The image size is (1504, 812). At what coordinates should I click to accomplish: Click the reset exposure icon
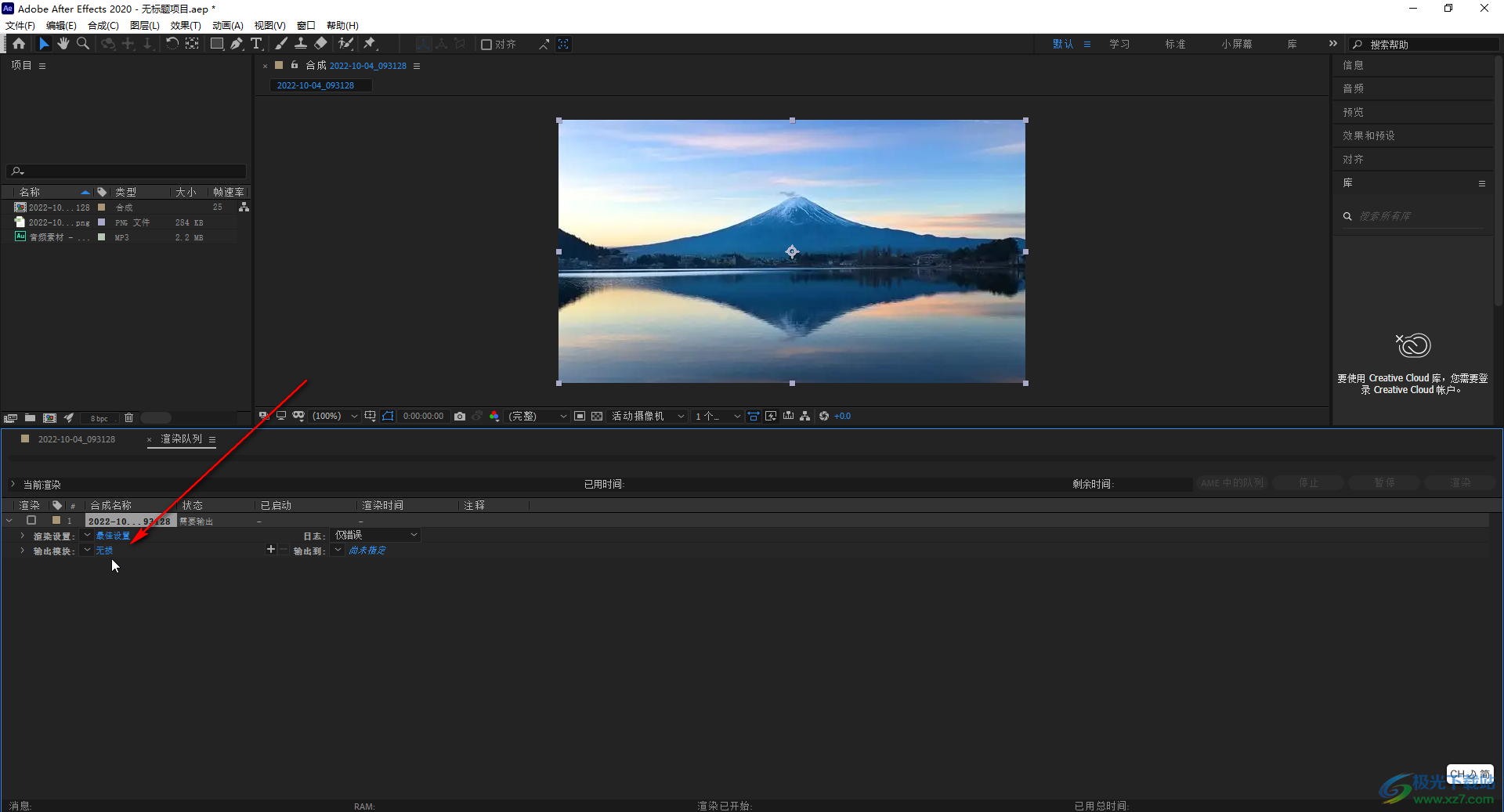824,417
